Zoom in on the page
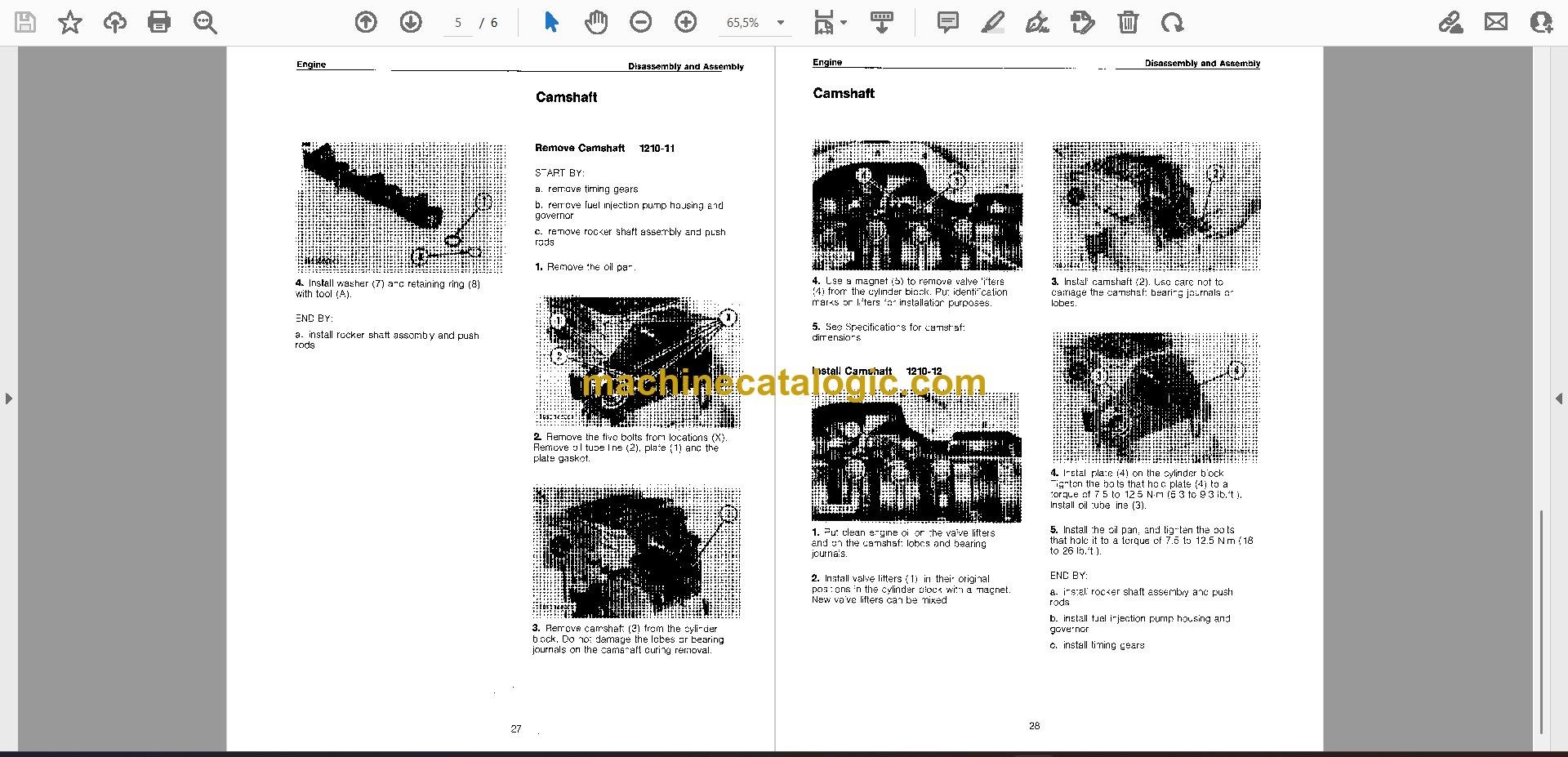1568x757 pixels. tap(686, 23)
